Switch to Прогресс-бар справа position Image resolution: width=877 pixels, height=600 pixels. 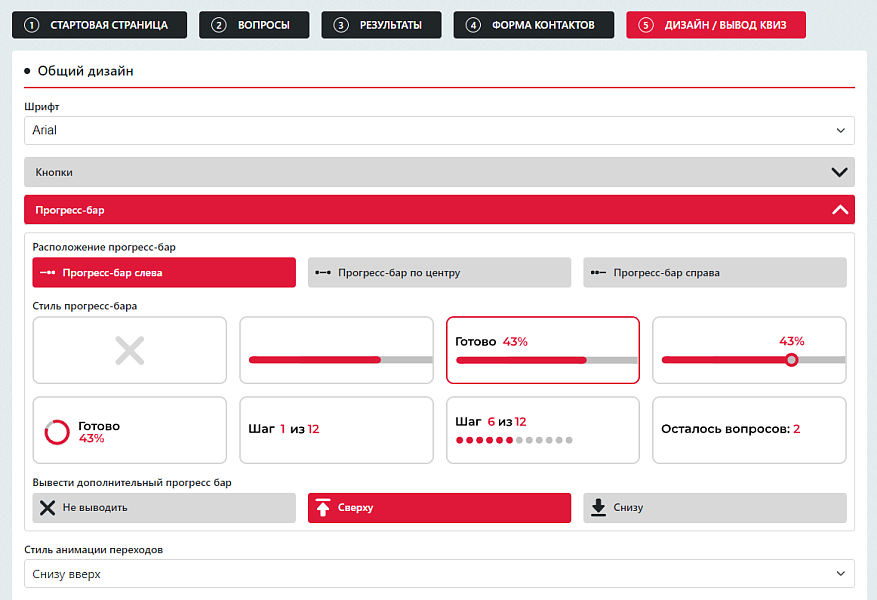(x=714, y=272)
